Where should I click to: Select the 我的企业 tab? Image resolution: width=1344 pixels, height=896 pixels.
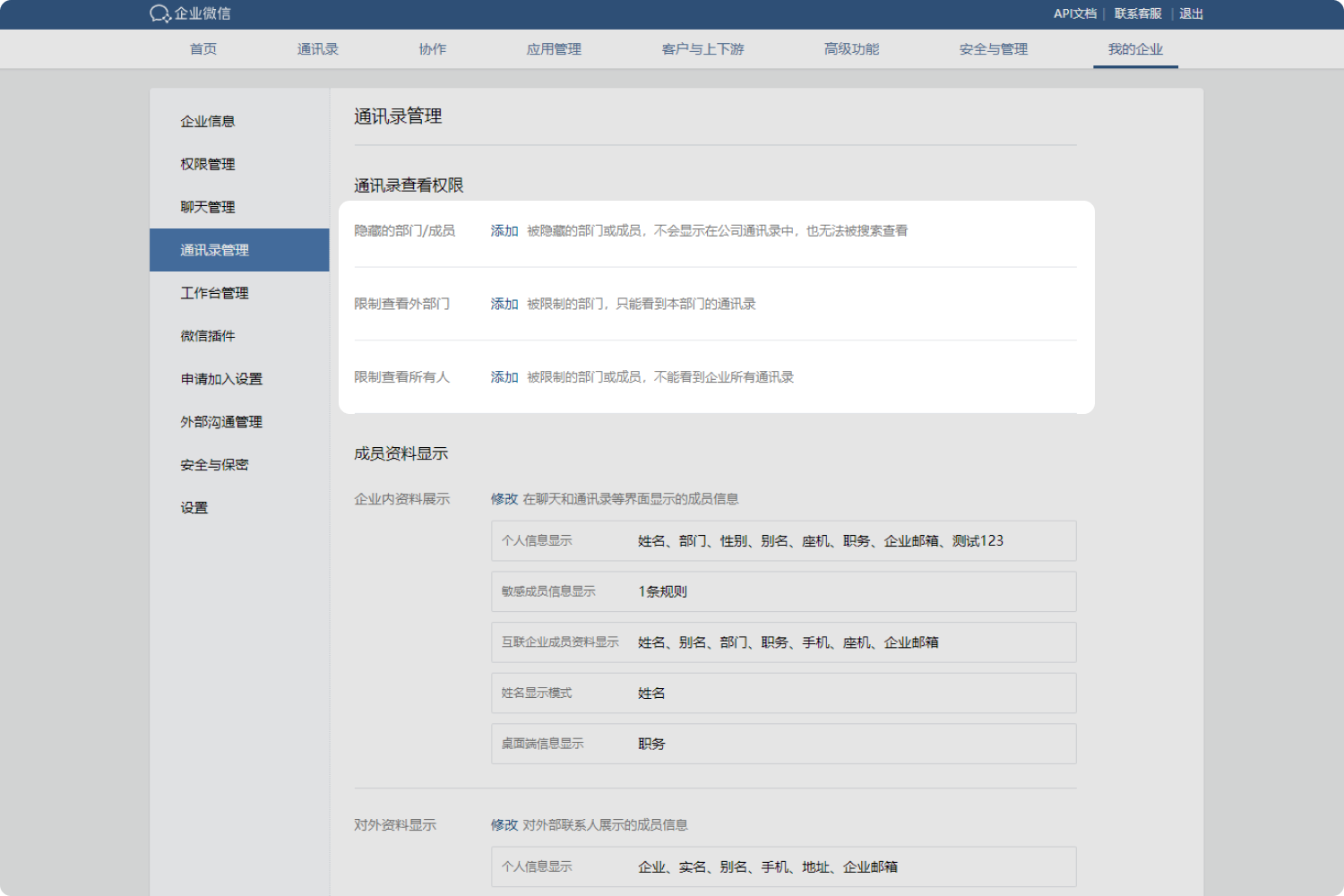(x=1135, y=49)
